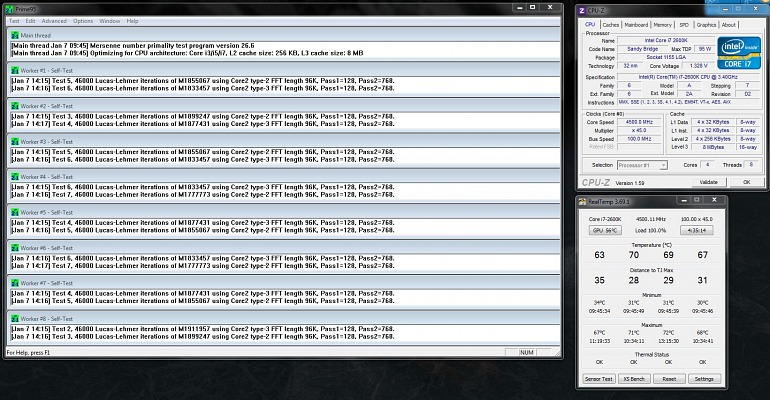Click the Worker #2 Self-Test icon
Screen dimensions: 770x400
click(15, 106)
